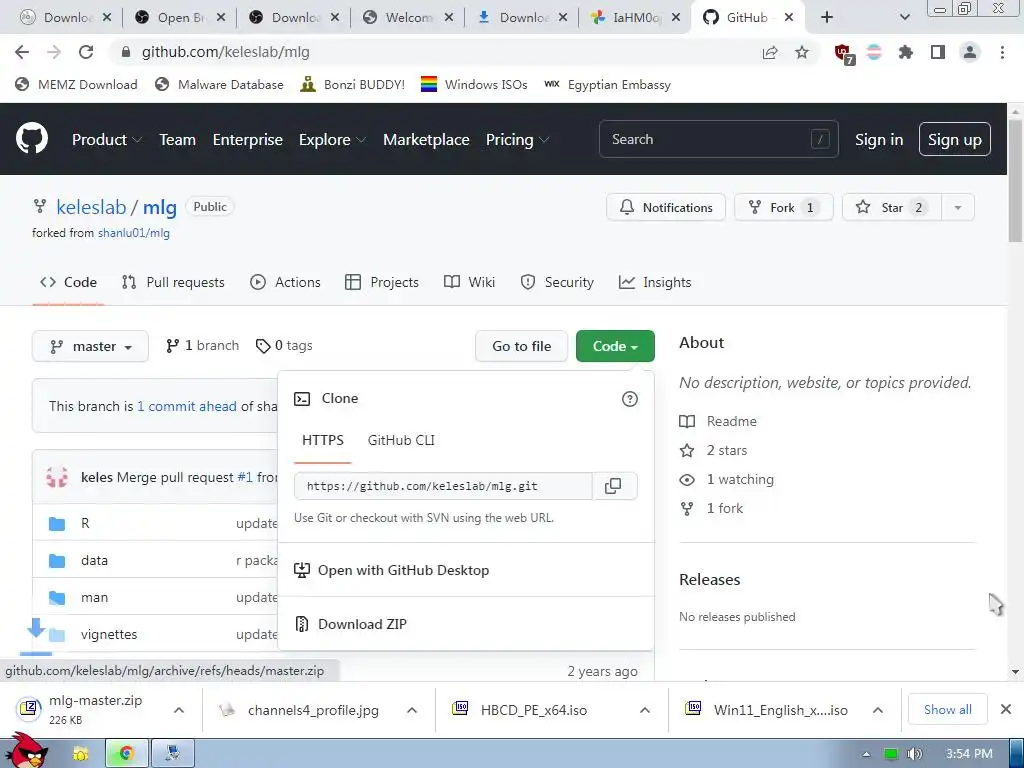Expand options for Win11_English iso download
Viewport: 1024px width, 768px height.
coord(878,710)
